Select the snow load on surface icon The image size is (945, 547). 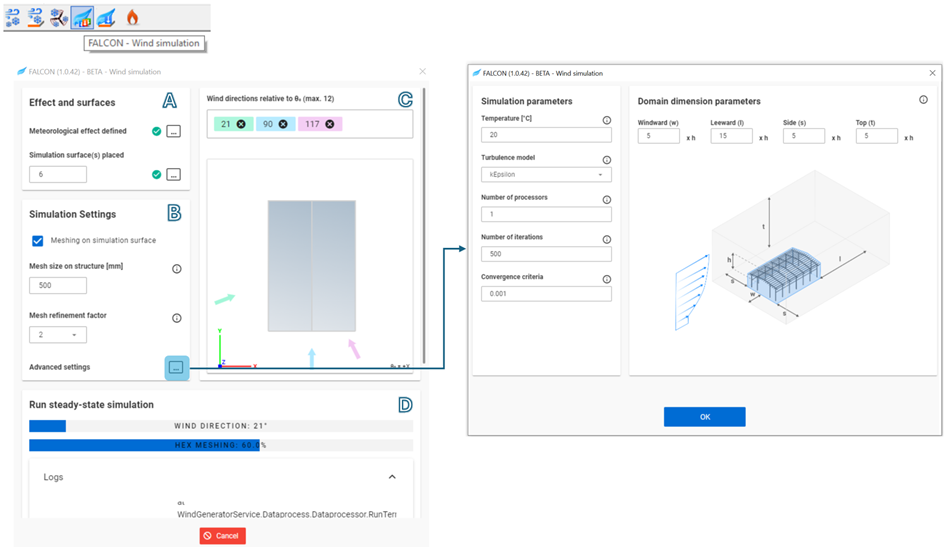(36, 17)
